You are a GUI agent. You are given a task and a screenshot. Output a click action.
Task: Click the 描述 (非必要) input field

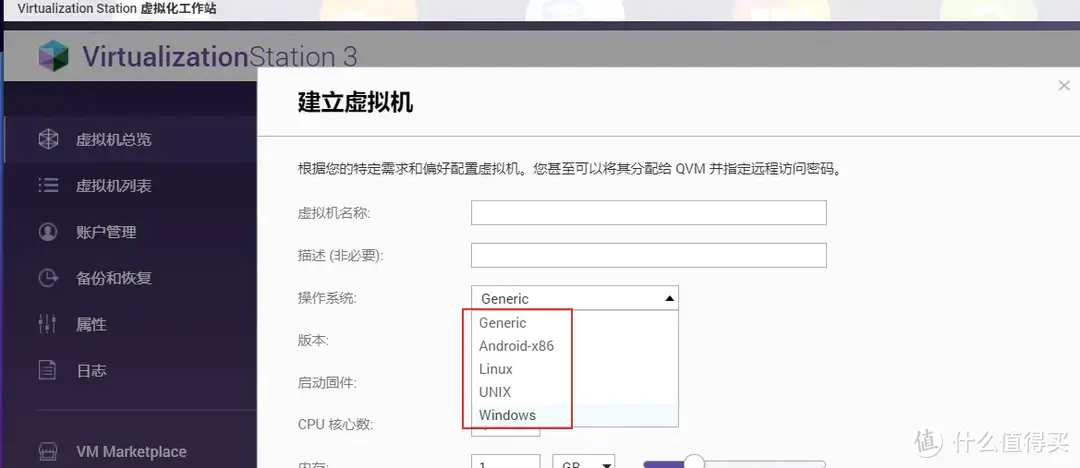pyautogui.click(x=649, y=256)
